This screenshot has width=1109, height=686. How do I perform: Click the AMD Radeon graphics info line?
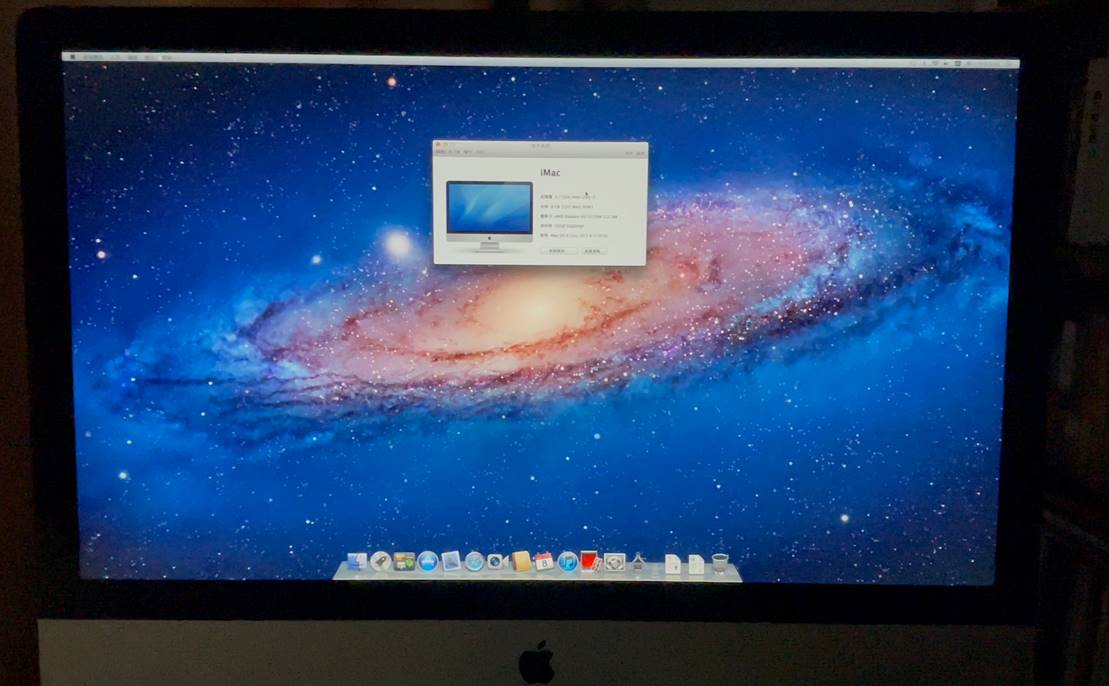pos(579,216)
